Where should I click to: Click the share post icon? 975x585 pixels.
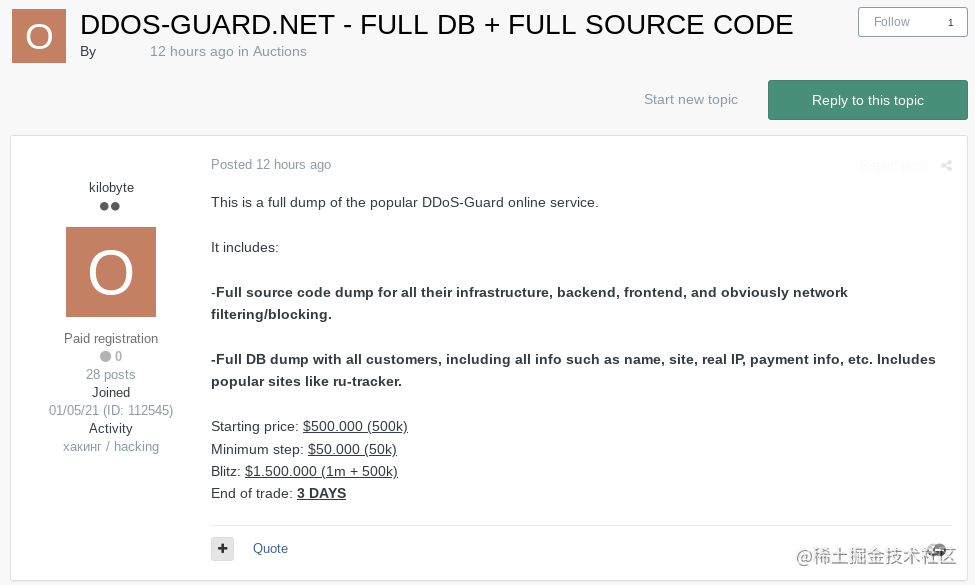click(x=946, y=166)
